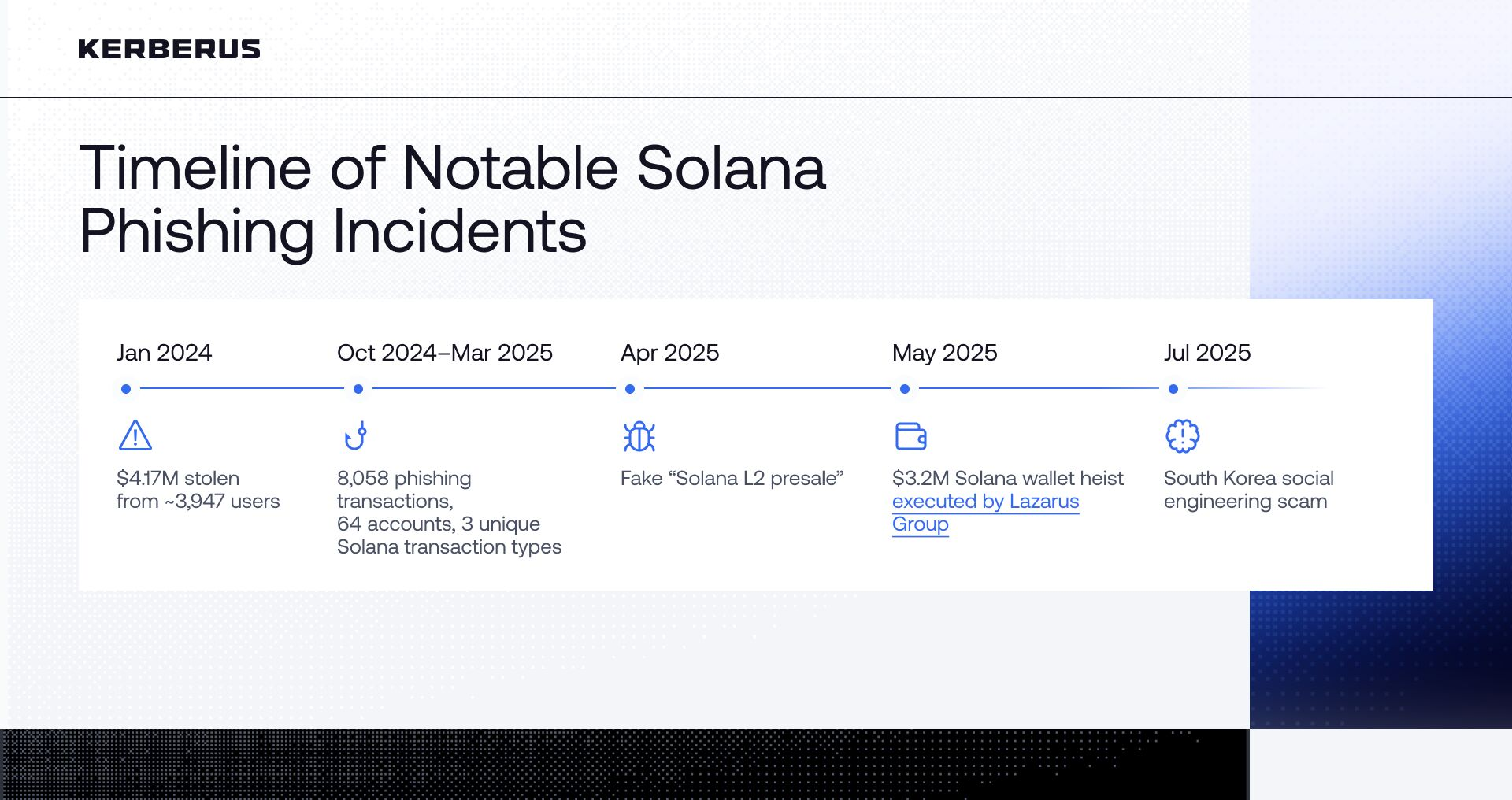Click the May 2025 date label
The image size is (1512, 800).
click(944, 353)
